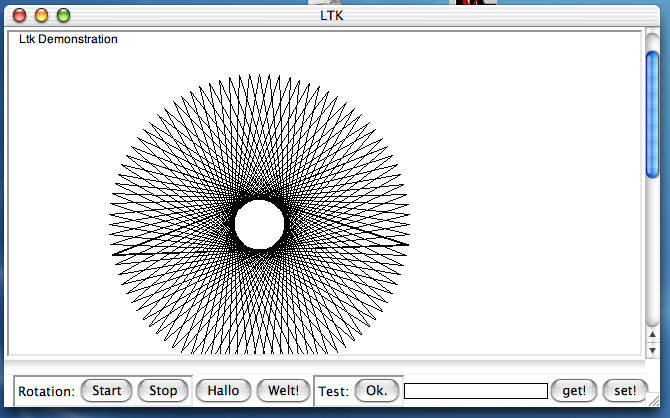Click the Start rotation button

[106, 391]
